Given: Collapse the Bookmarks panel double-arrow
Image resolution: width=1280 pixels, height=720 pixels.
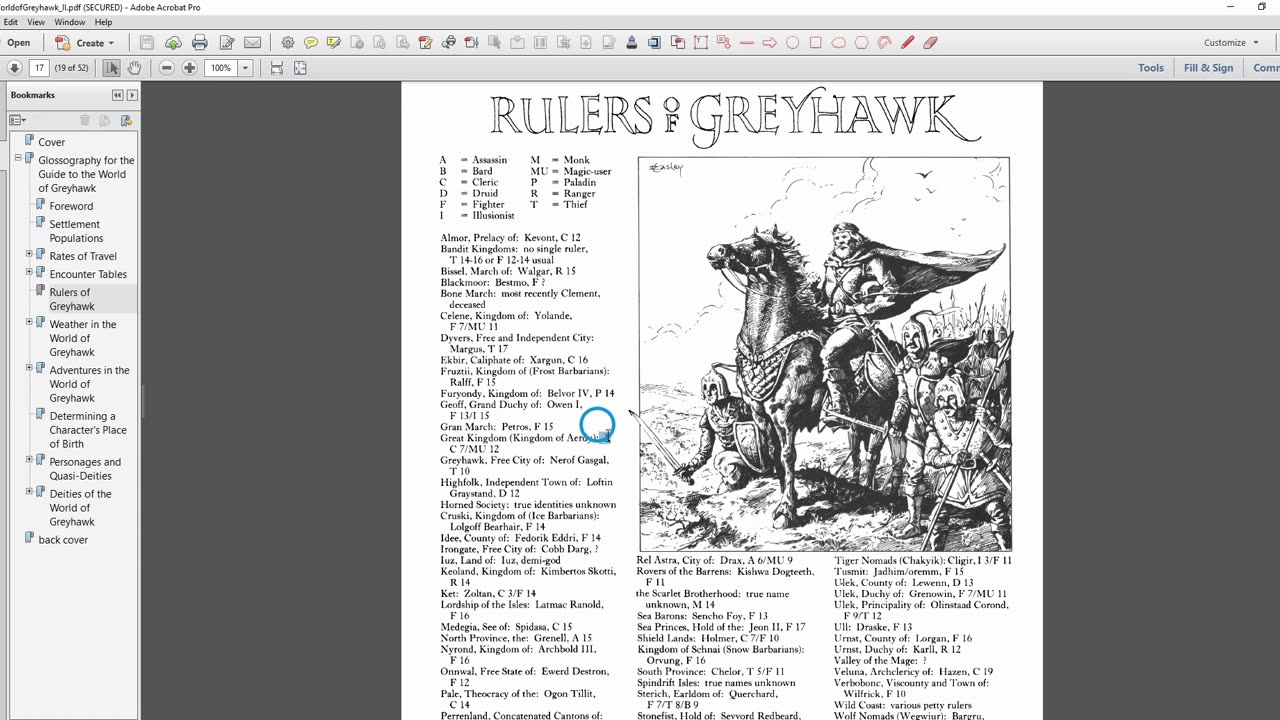Looking at the screenshot, I should 117,95.
